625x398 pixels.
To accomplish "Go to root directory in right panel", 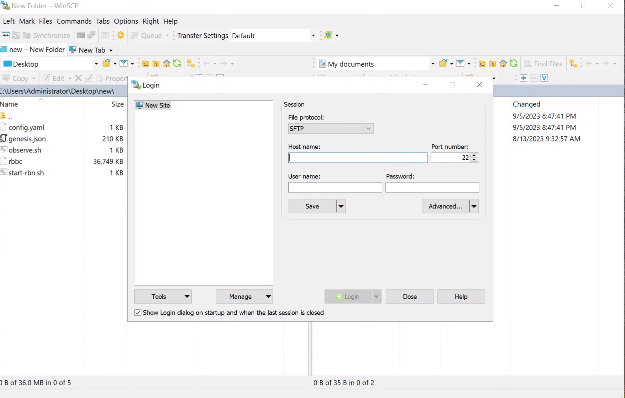I will (492, 64).
